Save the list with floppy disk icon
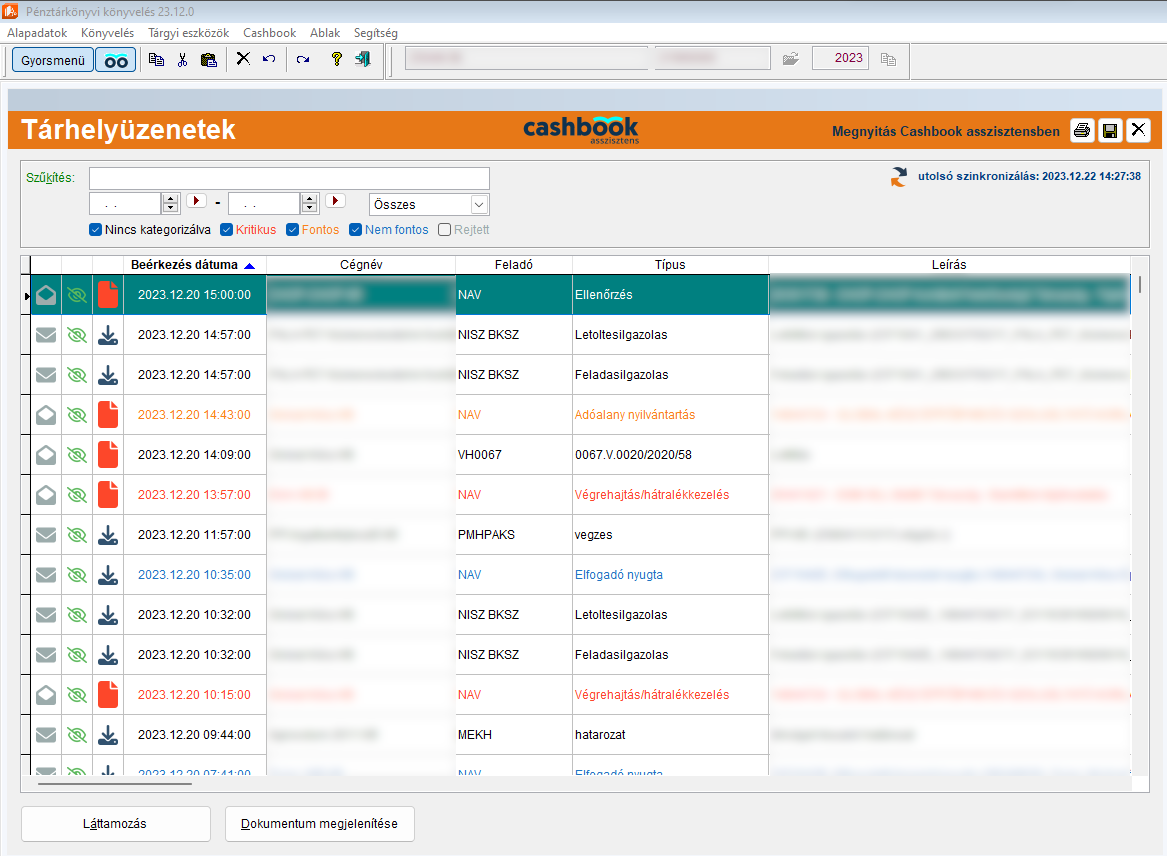Screen dimensions: 1167x856 pyautogui.click(x=1110, y=130)
